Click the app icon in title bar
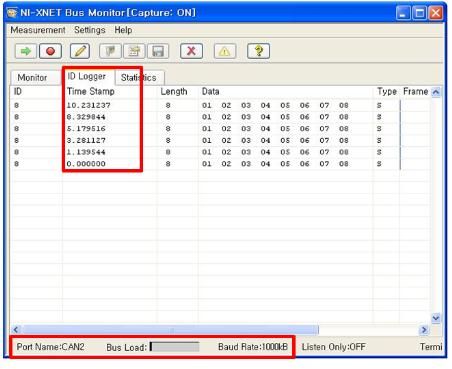This screenshot has width=452, height=369. click(x=12, y=13)
